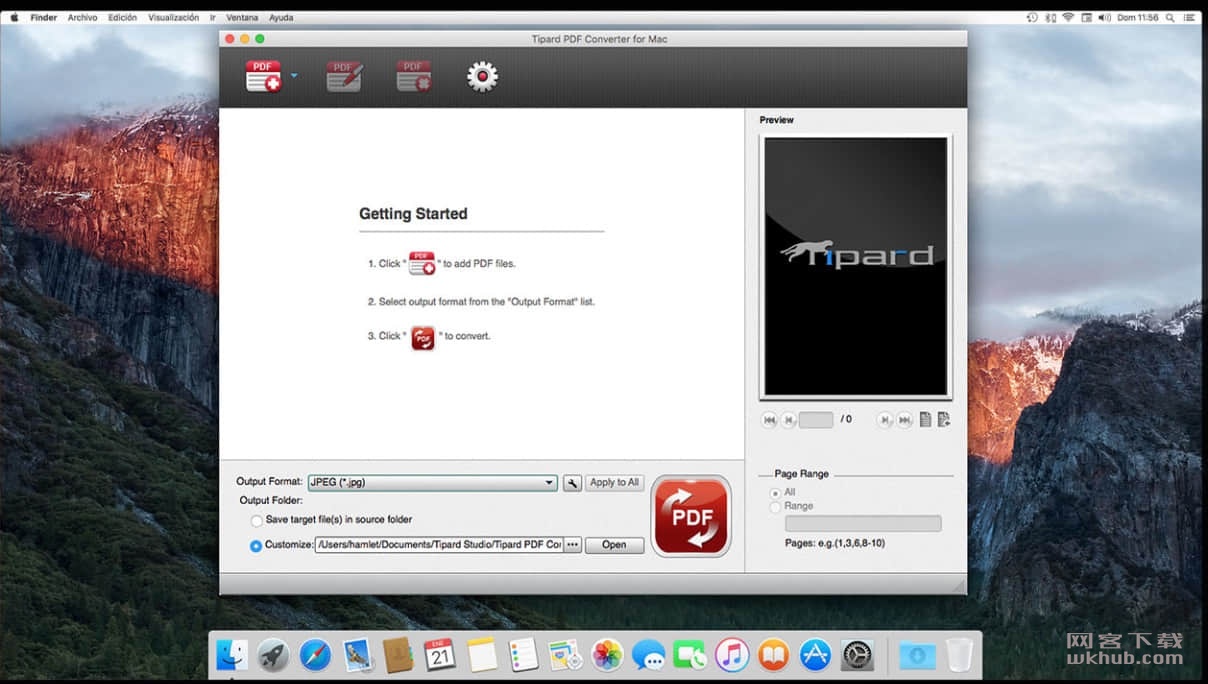
Task: Open Messages in the Dock
Action: coord(648,655)
